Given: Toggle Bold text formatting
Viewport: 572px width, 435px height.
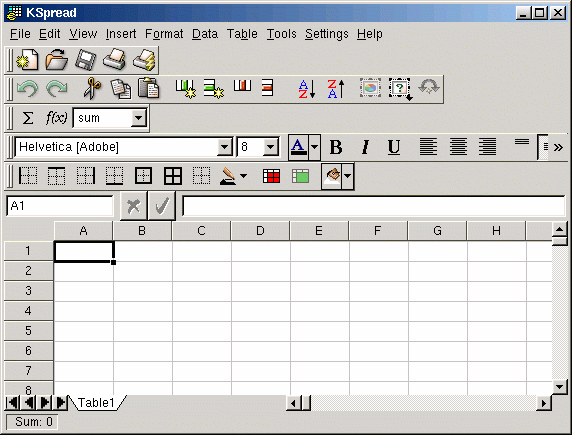Looking at the screenshot, I should (x=336, y=147).
